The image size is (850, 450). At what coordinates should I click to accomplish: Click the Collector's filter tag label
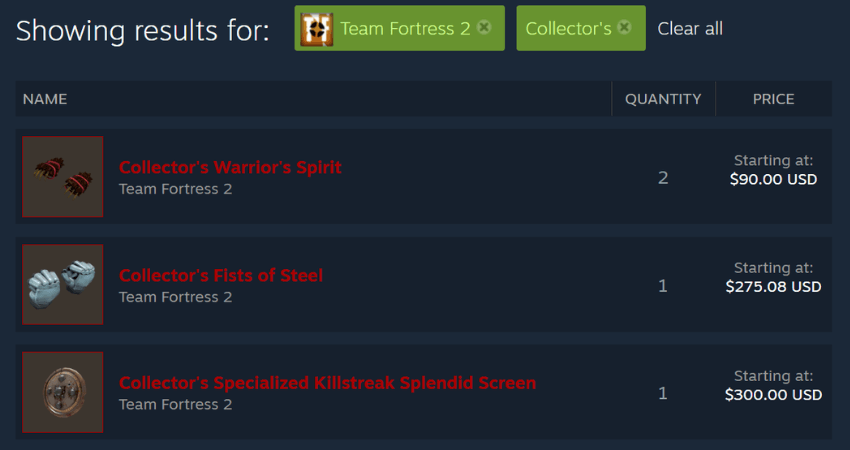[x=568, y=29]
